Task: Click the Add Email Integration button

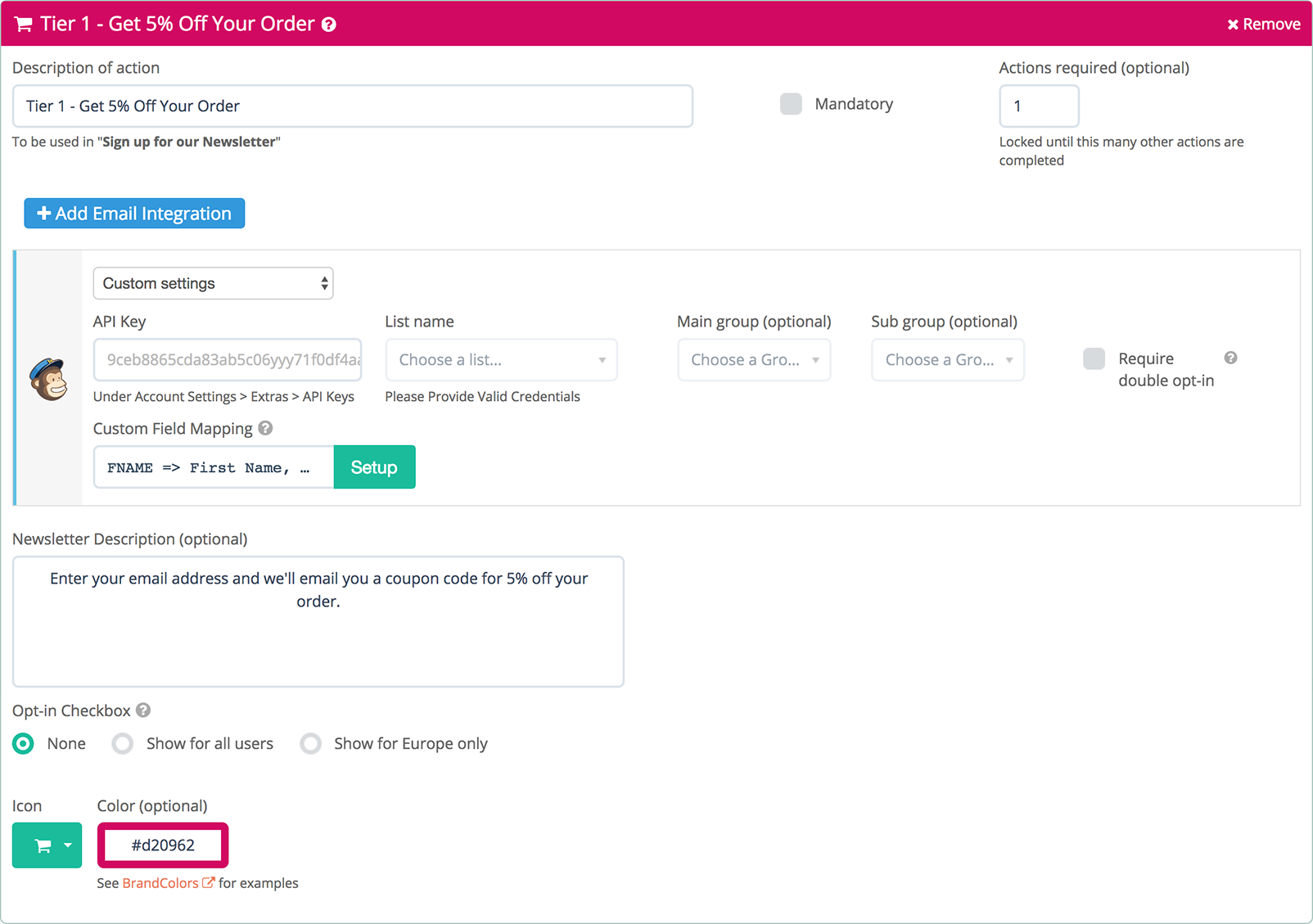Action: [x=134, y=214]
